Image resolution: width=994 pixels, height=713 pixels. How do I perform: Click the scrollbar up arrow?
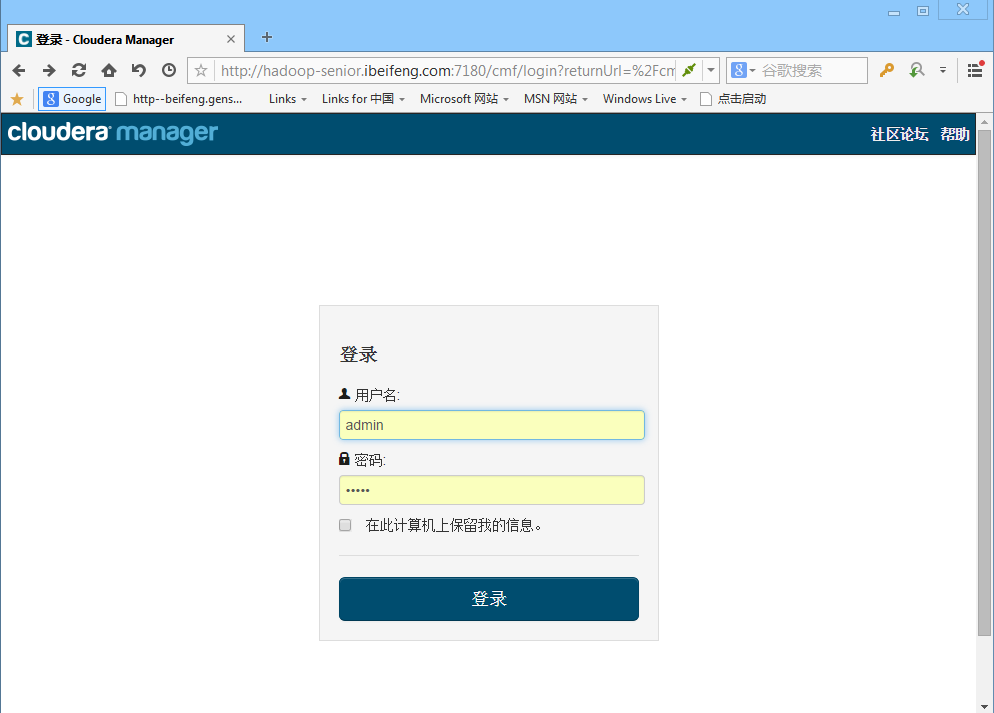tap(984, 121)
